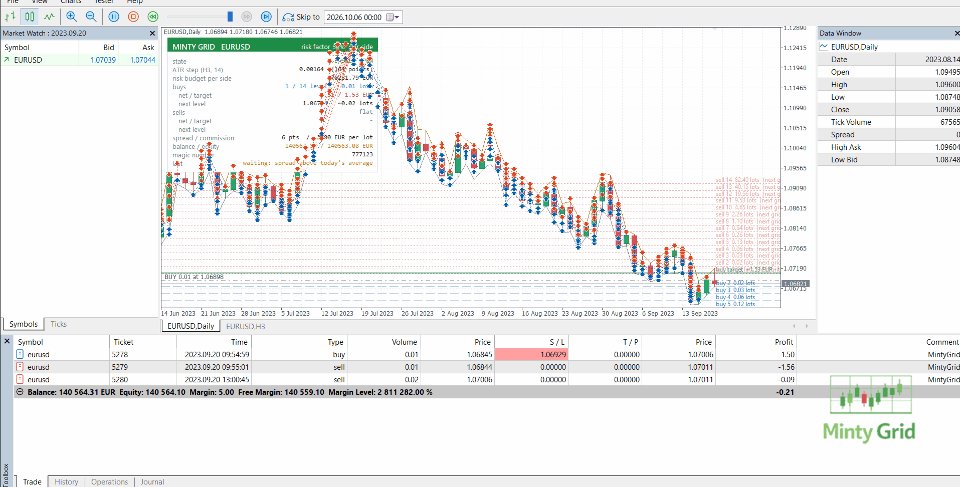This screenshot has width=960, height=487.
Task: Select the Tick Volume row in Data Window
Action: coord(888,122)
